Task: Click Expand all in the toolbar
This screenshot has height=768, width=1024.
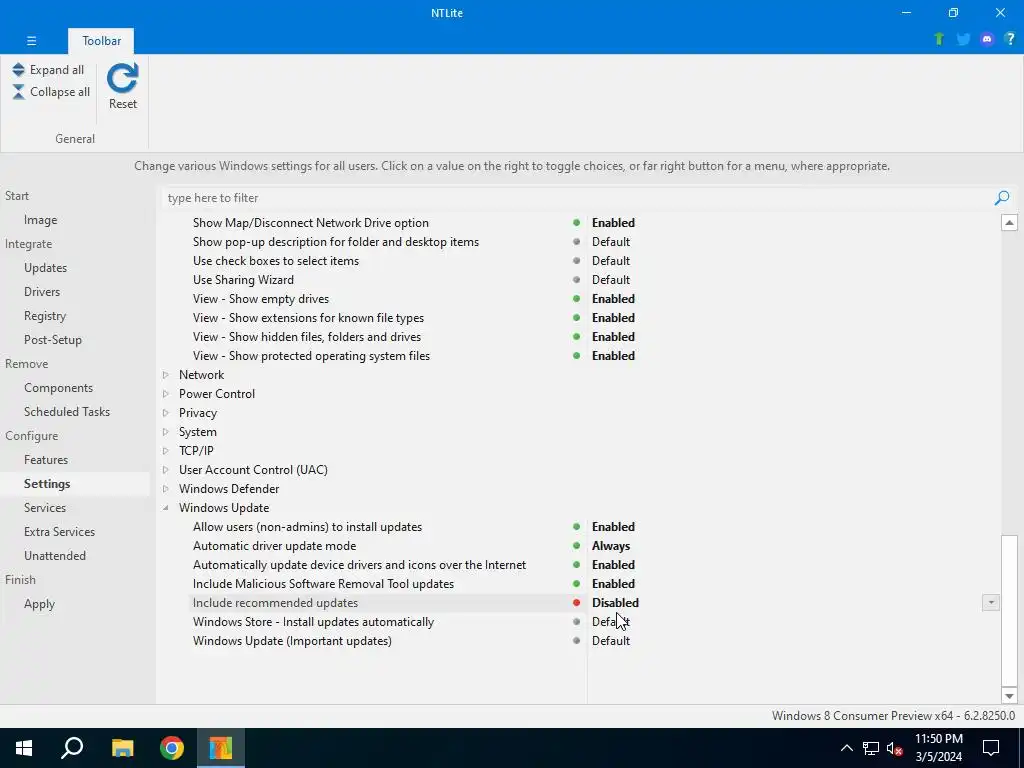Action: coord(48,70)
